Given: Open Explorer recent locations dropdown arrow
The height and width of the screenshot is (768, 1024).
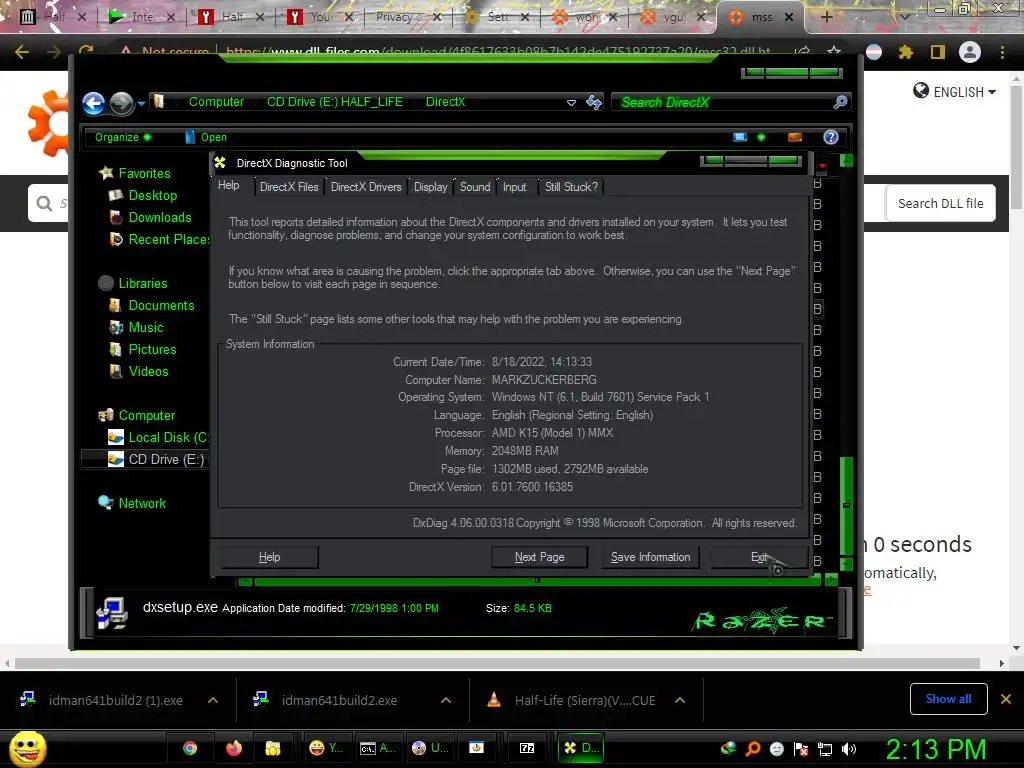Looking at the screenshot, I should pos(141,103).
